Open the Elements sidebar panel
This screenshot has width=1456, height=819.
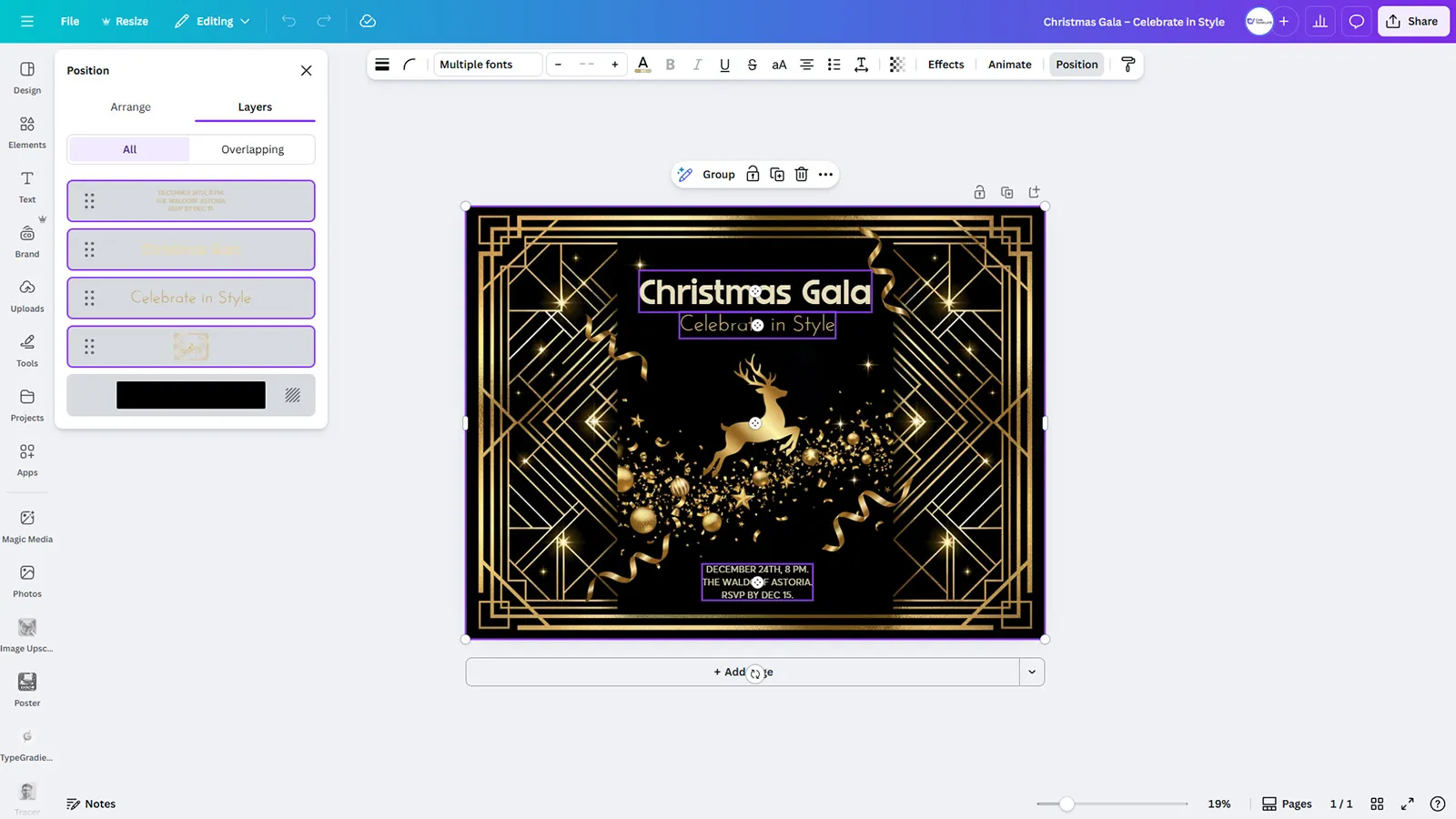point(27,132)
